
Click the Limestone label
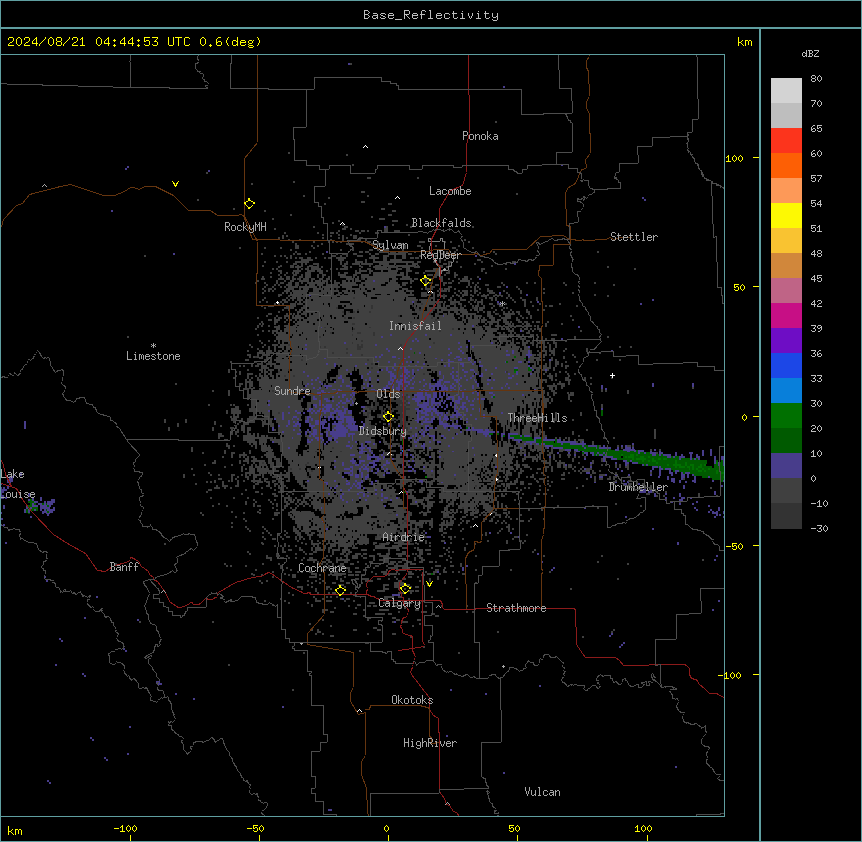pyautogui.click(x=153, y=356)
